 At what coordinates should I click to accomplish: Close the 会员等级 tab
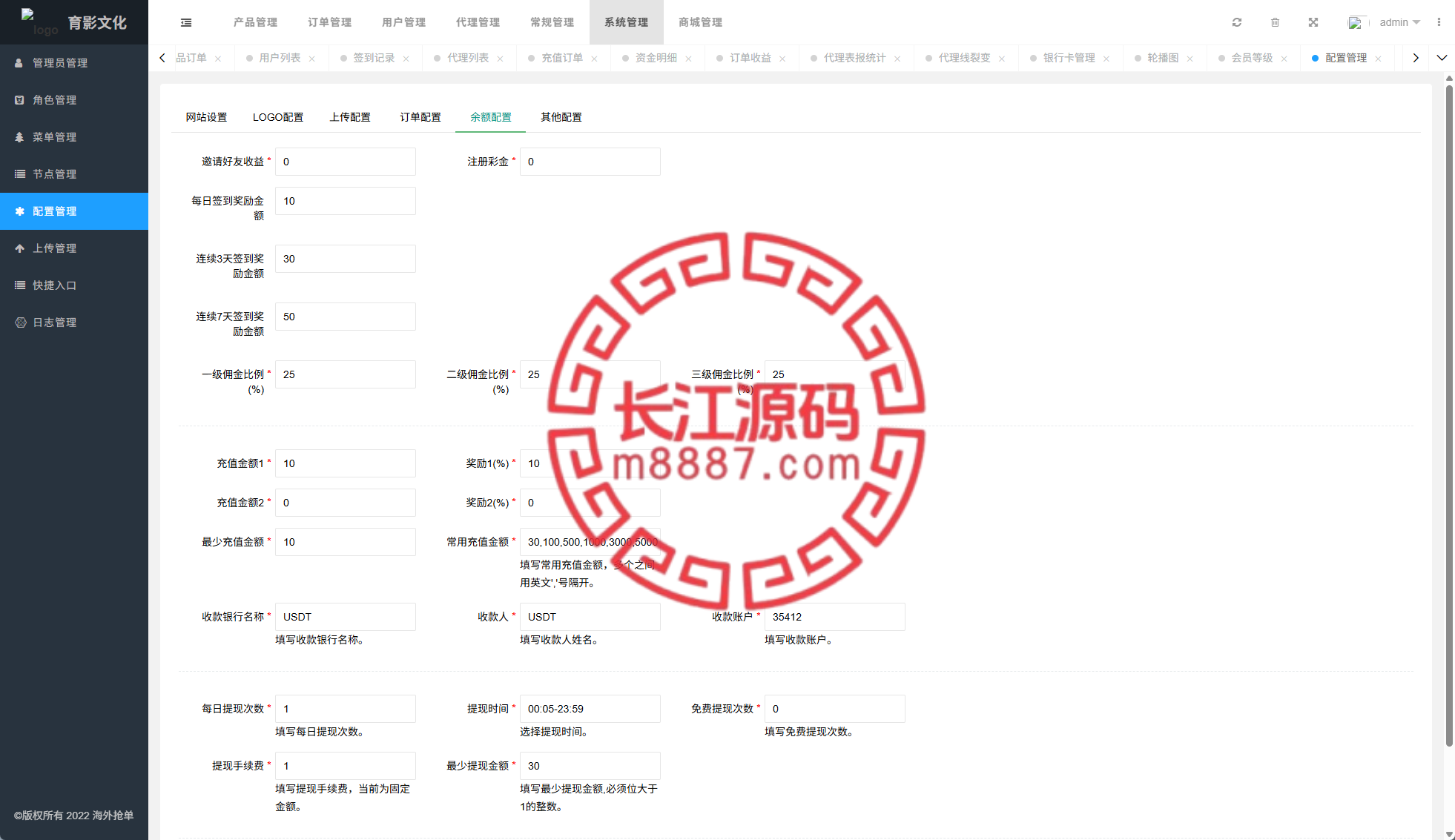[x=1284, y=59]
